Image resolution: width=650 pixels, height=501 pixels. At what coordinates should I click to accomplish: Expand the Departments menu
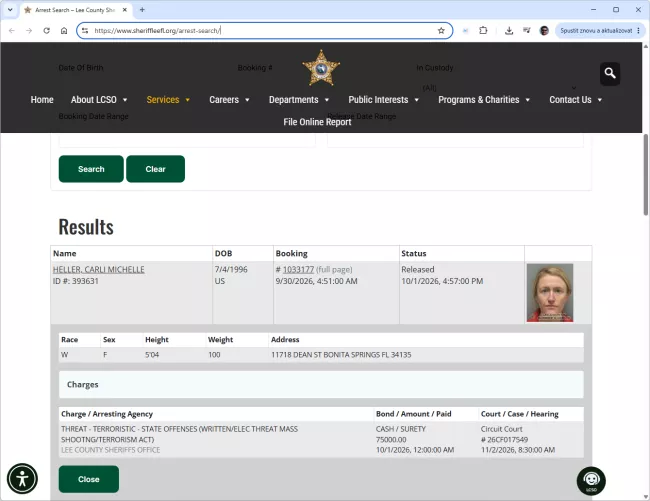[x=299, y=100]
